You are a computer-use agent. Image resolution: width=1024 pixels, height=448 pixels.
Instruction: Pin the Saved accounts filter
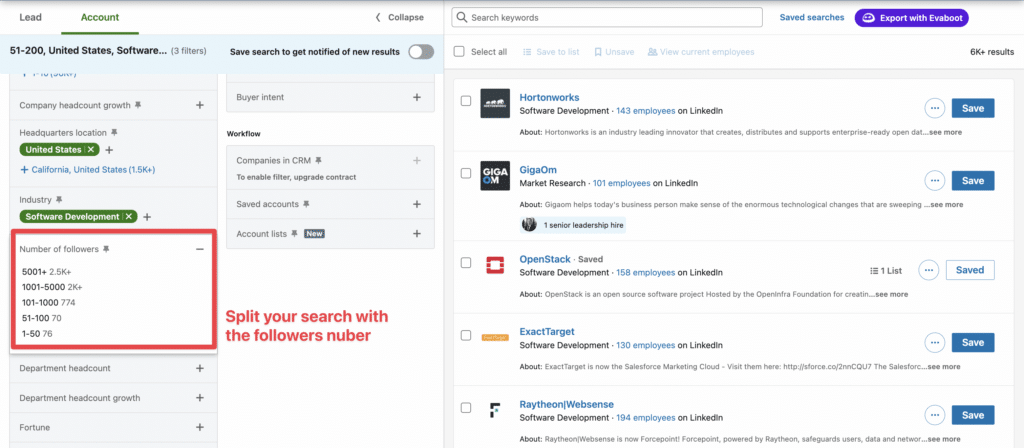click(x=306, y=204)
